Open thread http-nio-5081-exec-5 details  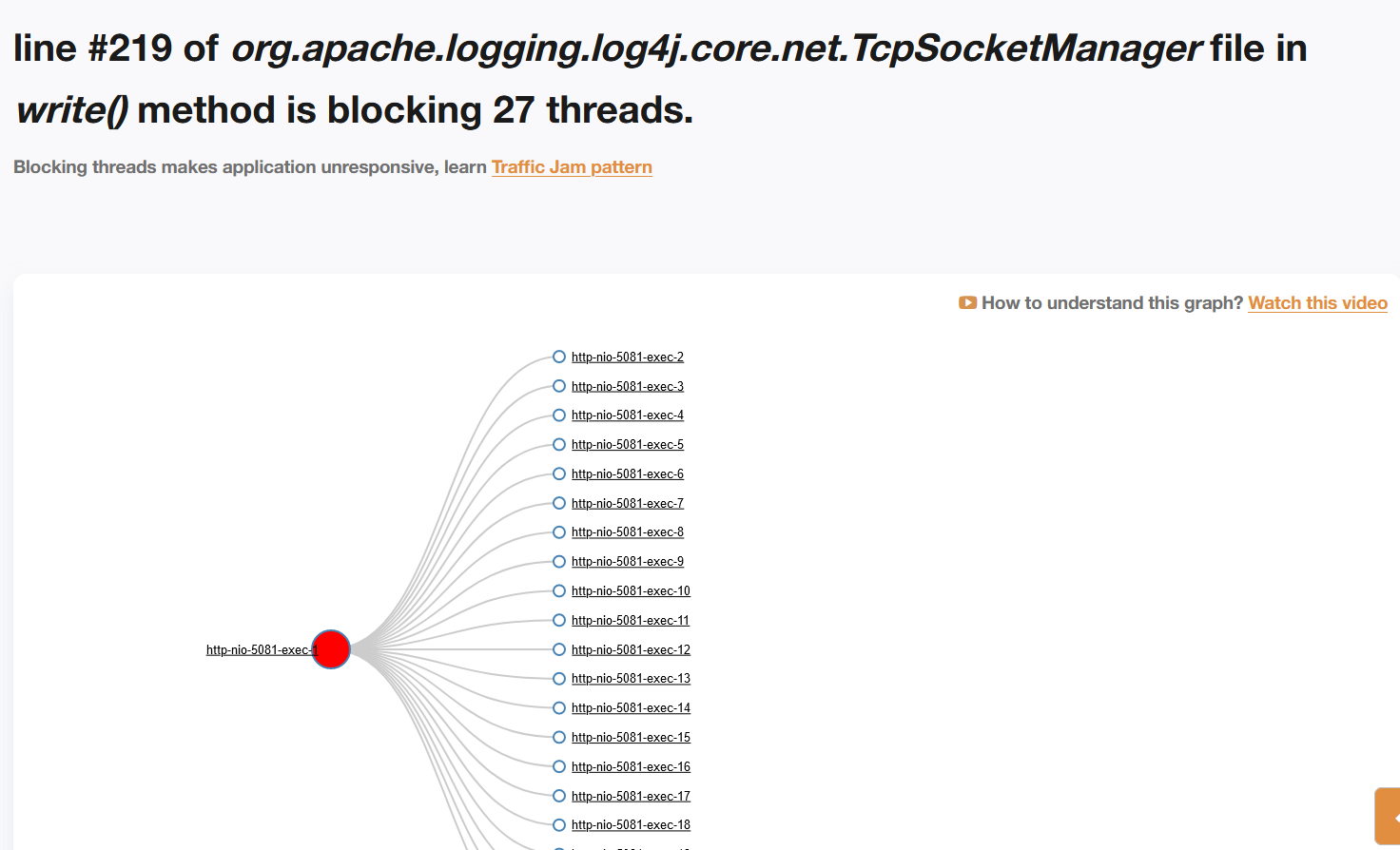[628, 445]
